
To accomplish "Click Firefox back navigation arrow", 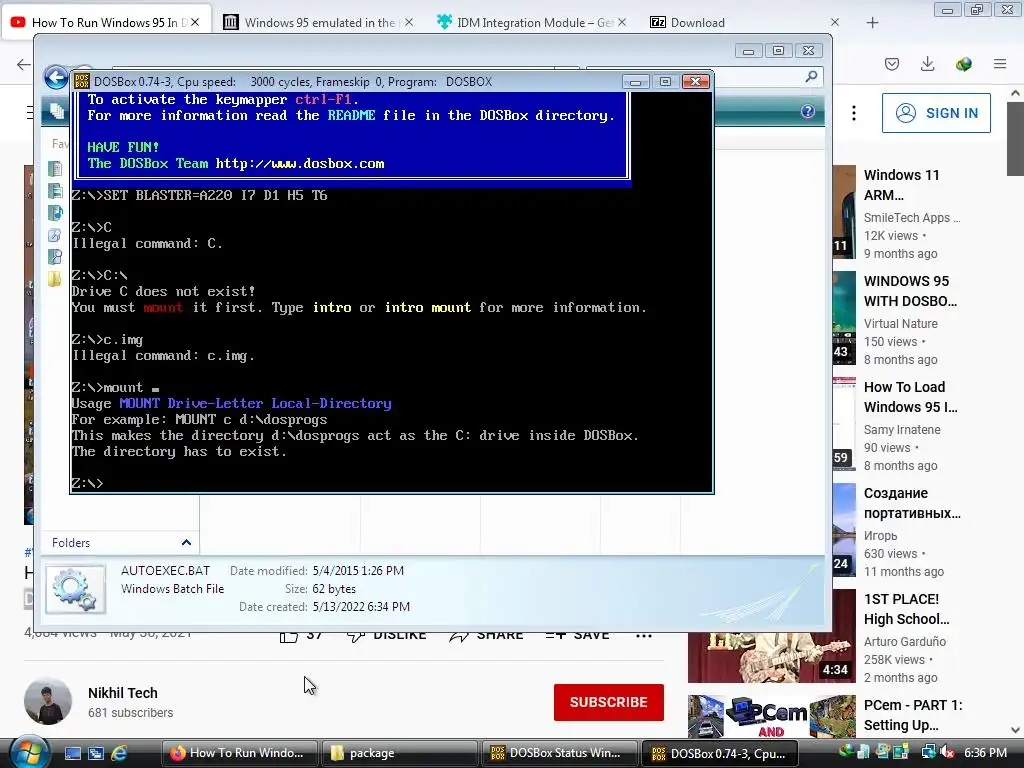I will click(x=24, y=64).
